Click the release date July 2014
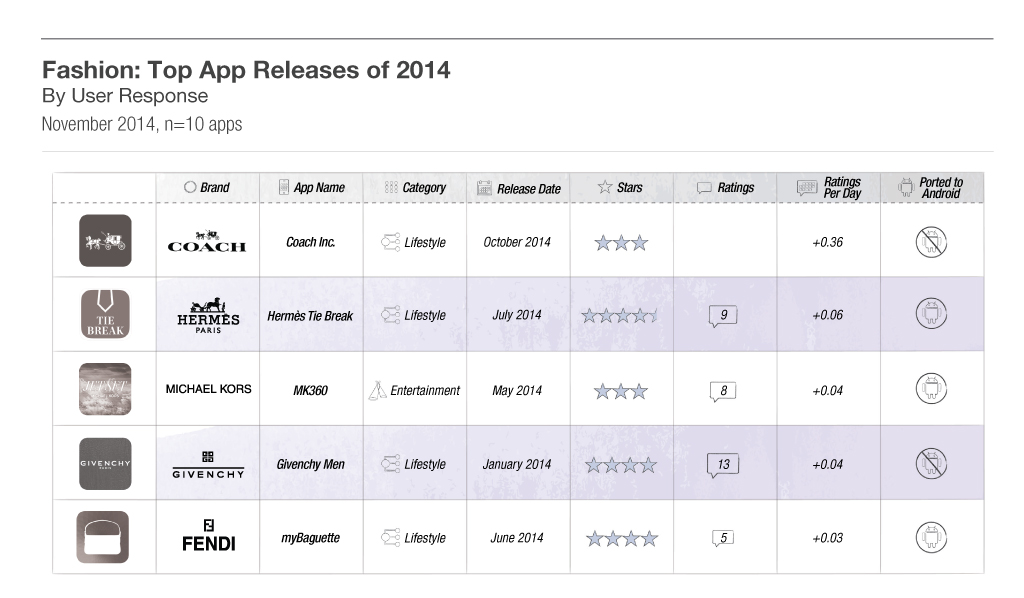 coord(517,315)
